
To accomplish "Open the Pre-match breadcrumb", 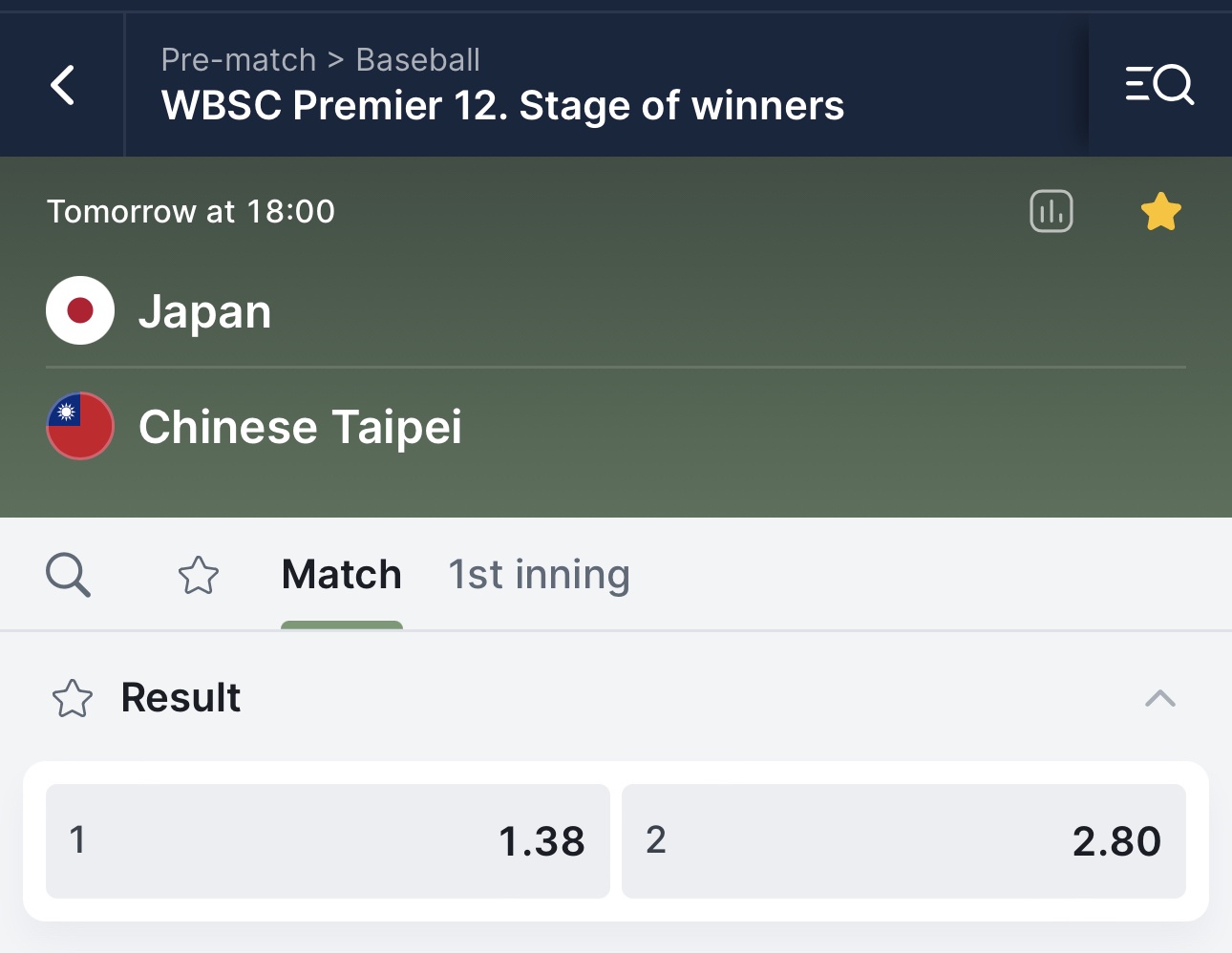I will point(238,59).
